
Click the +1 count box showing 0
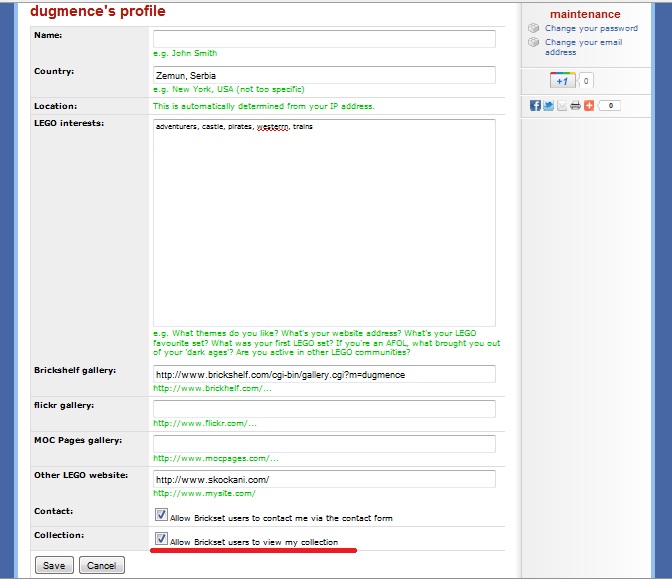coord(585,81)
